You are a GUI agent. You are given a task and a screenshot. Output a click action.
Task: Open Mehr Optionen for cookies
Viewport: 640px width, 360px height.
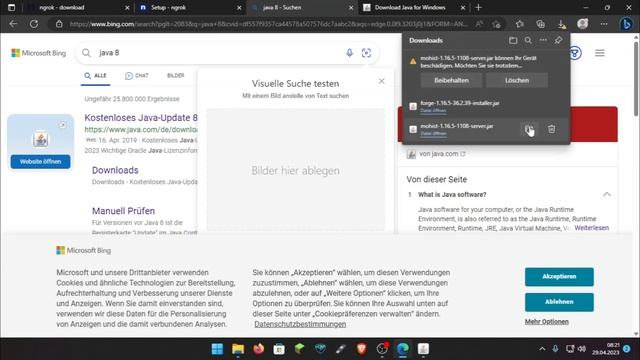(547, 322)
